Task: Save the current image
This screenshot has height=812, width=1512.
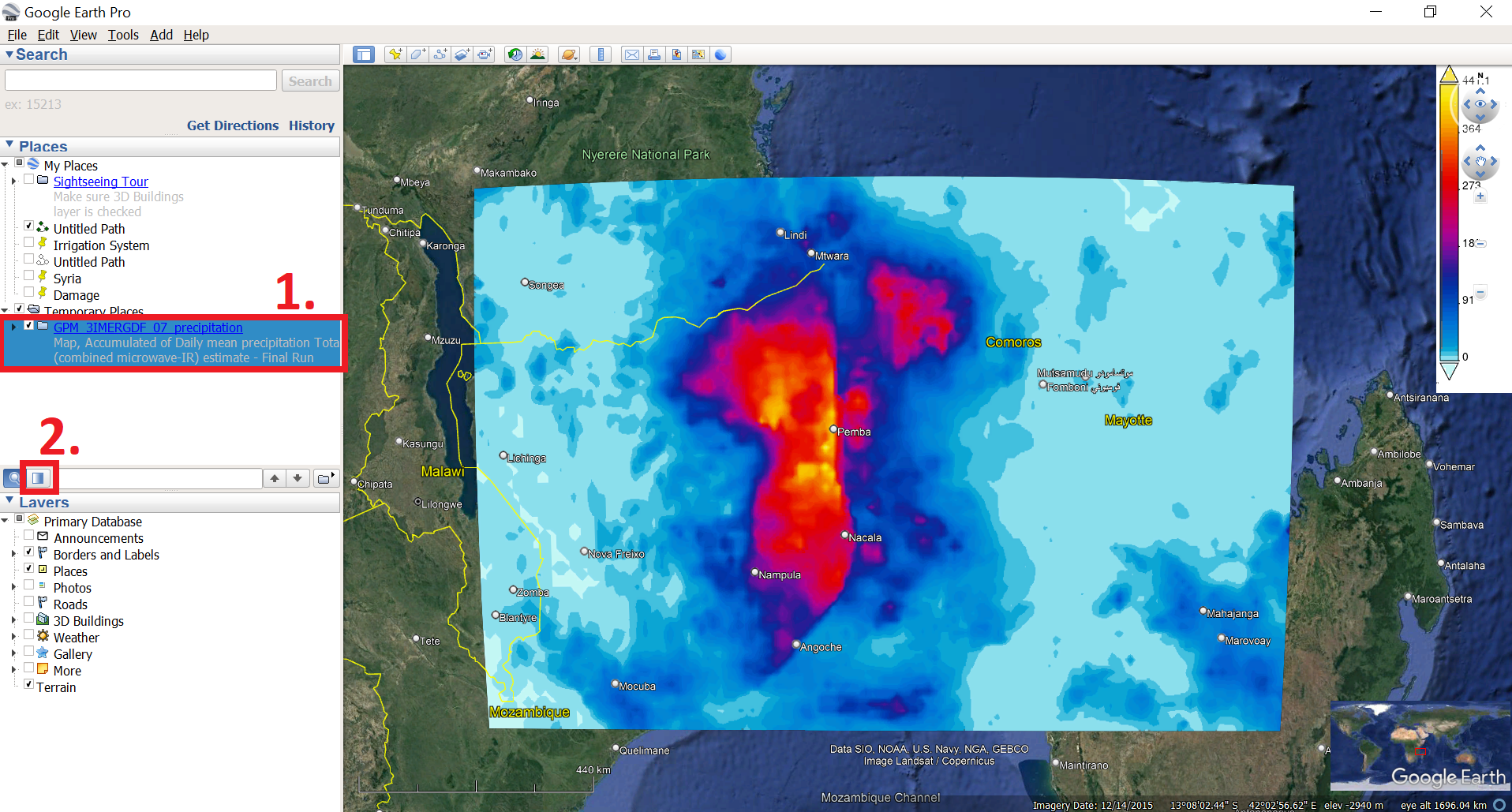Action: (x=676, y=54)
